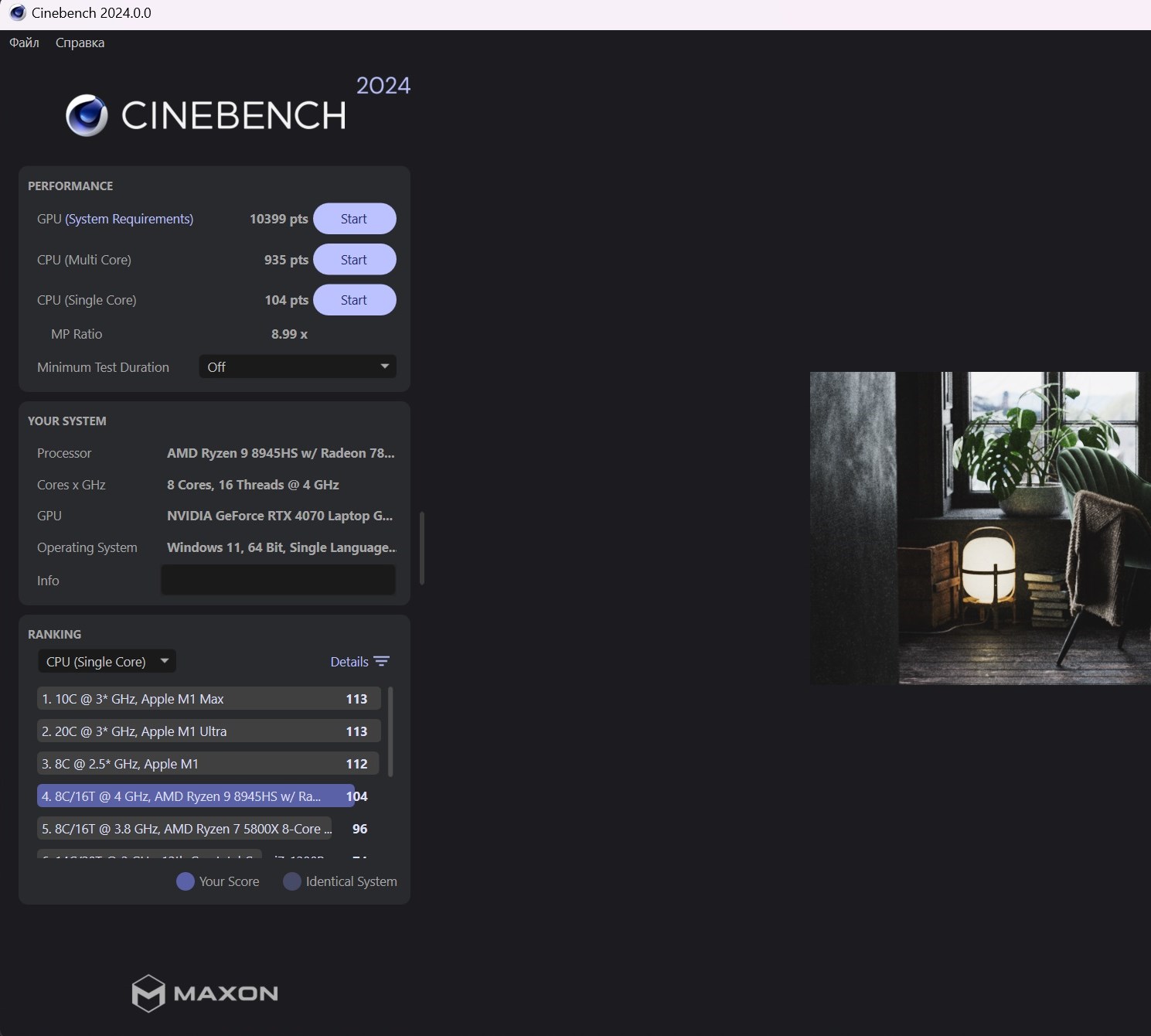Click the Single Core score 104 pts
This screenshot has height=1036, width=1151.
click(286, 300)
